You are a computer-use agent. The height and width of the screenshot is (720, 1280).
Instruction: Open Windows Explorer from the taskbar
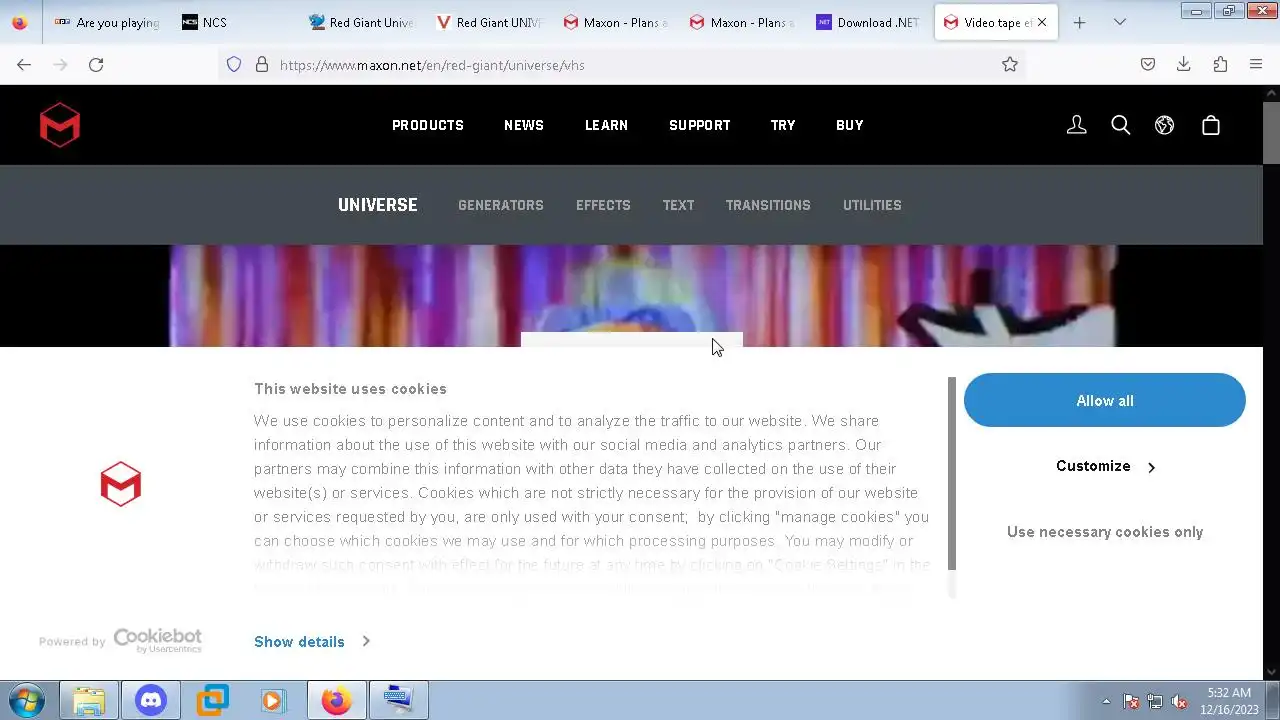(89, 700)
